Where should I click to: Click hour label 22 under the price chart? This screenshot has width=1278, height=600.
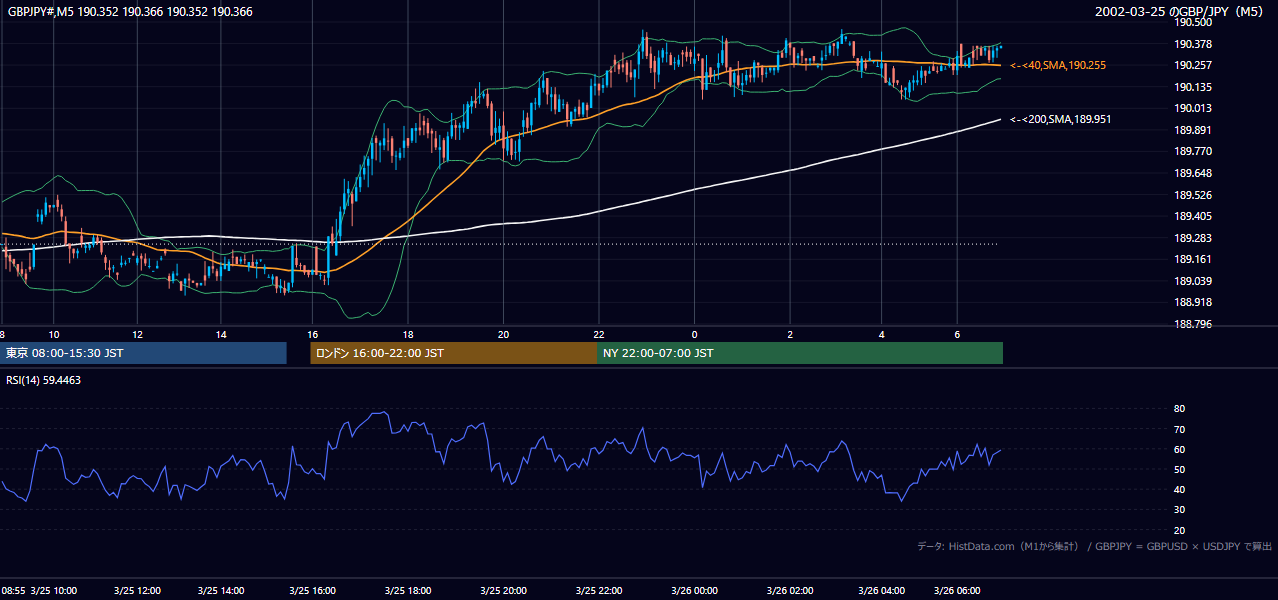598,335
